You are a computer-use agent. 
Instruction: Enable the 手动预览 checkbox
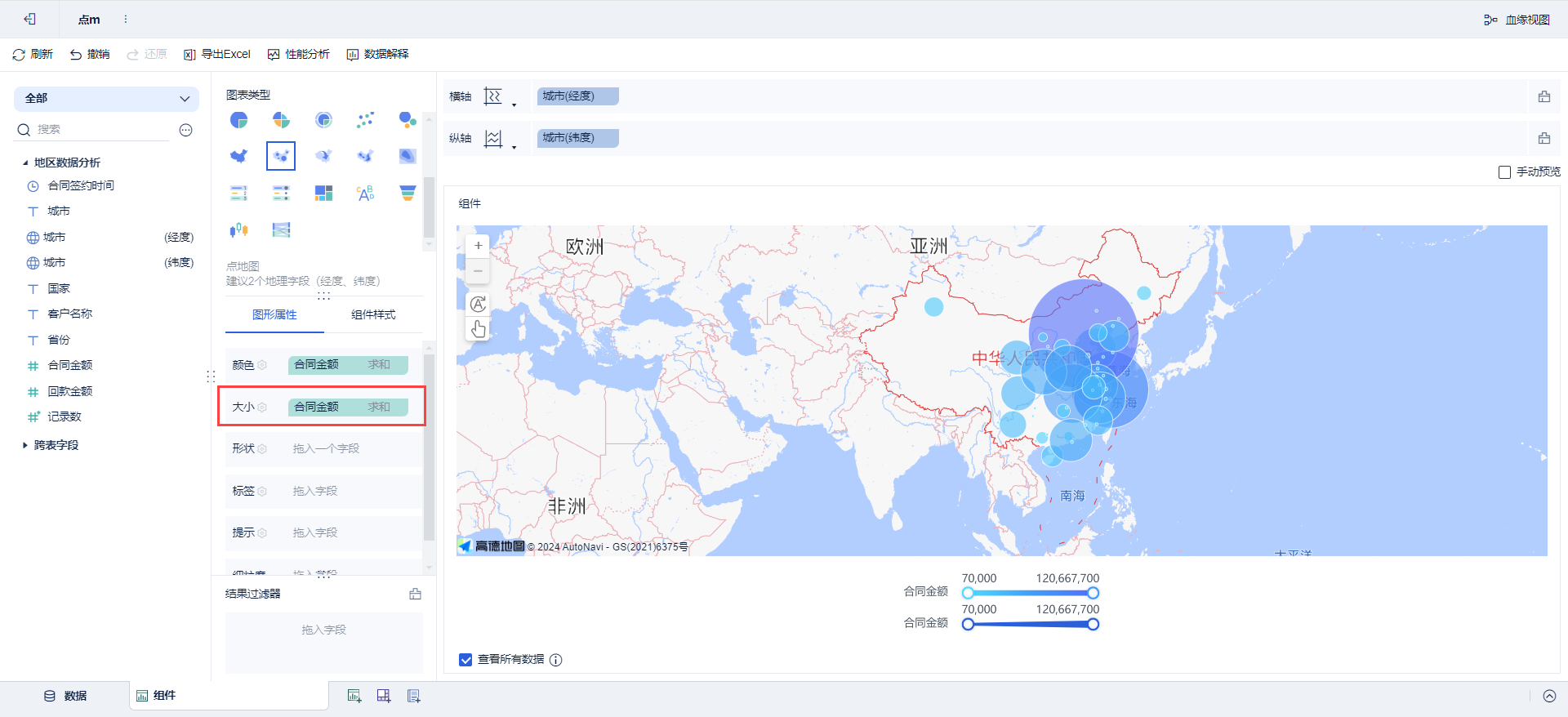(x=1504, y=172)
